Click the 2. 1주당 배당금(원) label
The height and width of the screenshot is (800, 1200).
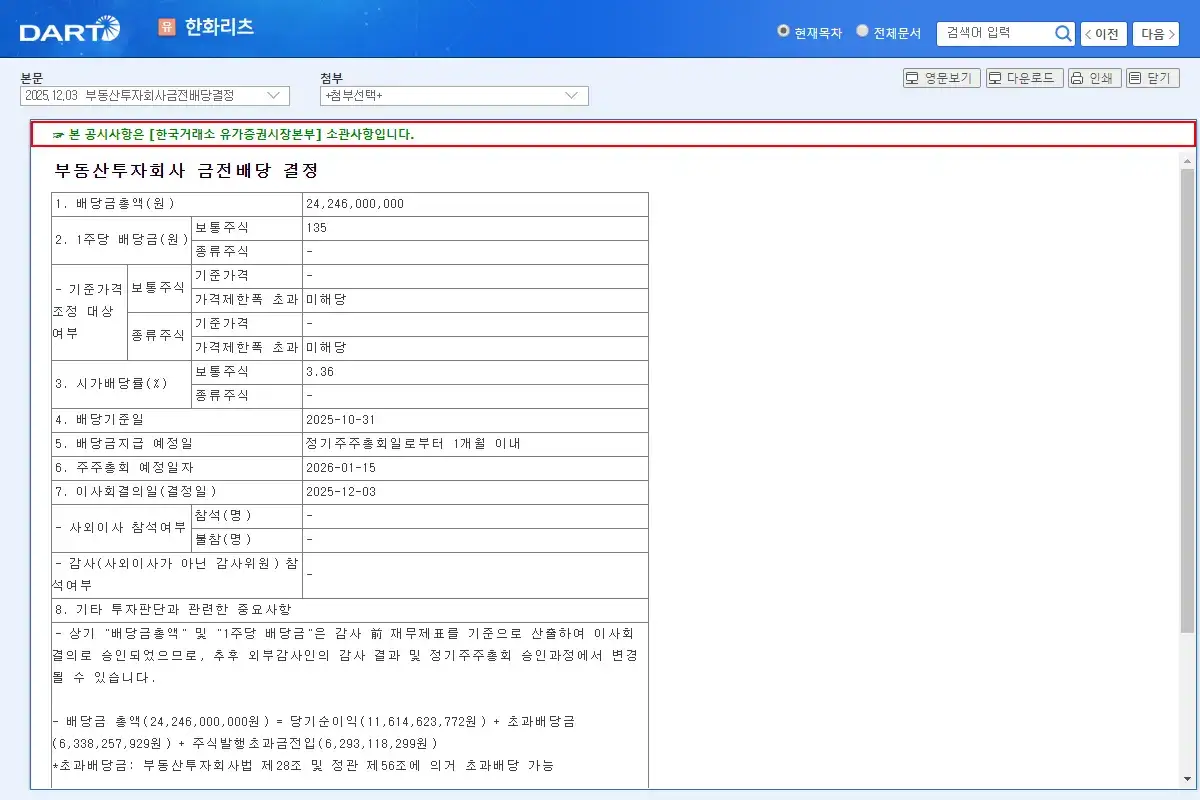pos(122,240)
